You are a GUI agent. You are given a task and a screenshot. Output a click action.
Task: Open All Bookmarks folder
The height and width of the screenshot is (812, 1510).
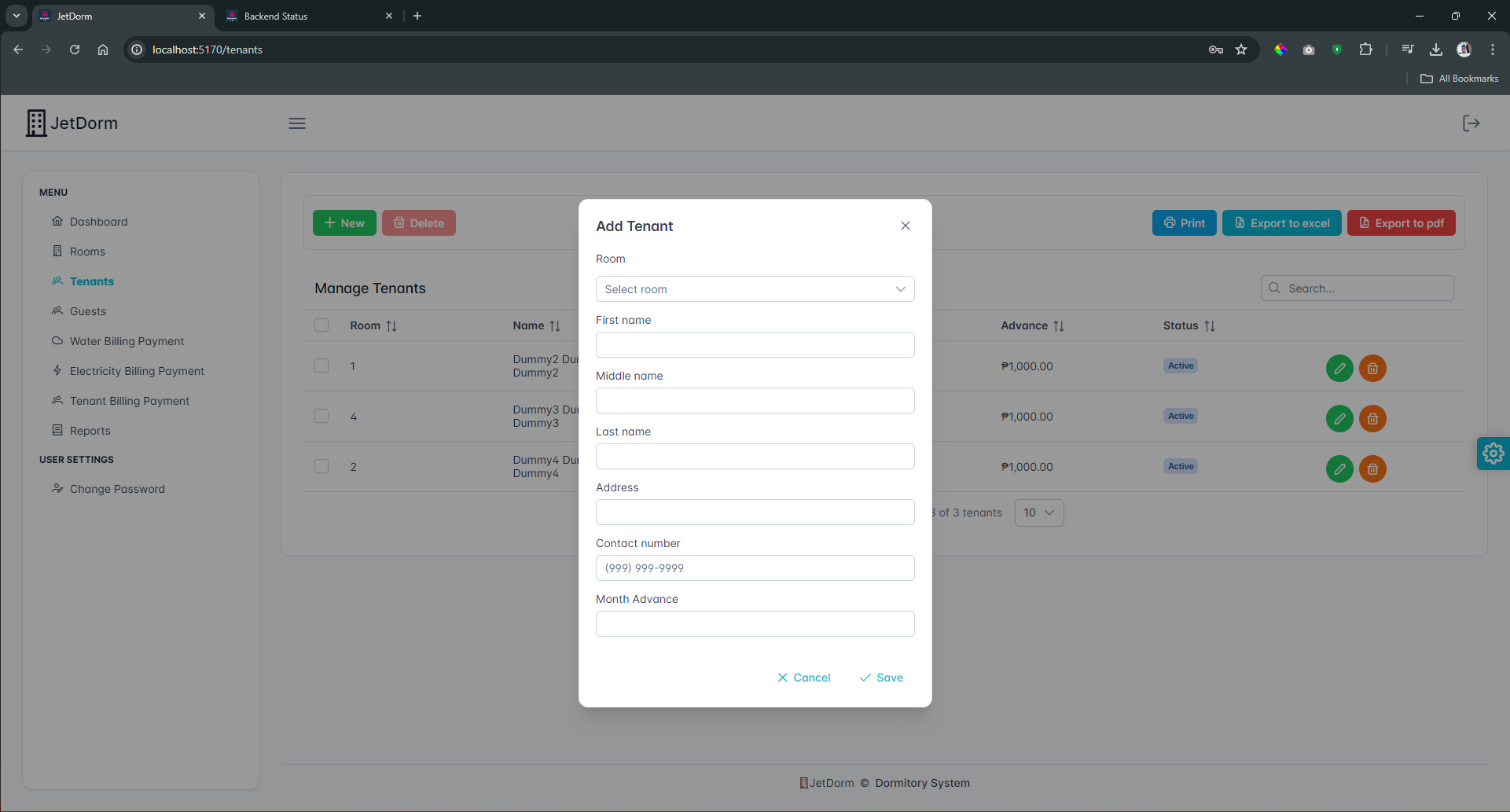(1460, 79)
